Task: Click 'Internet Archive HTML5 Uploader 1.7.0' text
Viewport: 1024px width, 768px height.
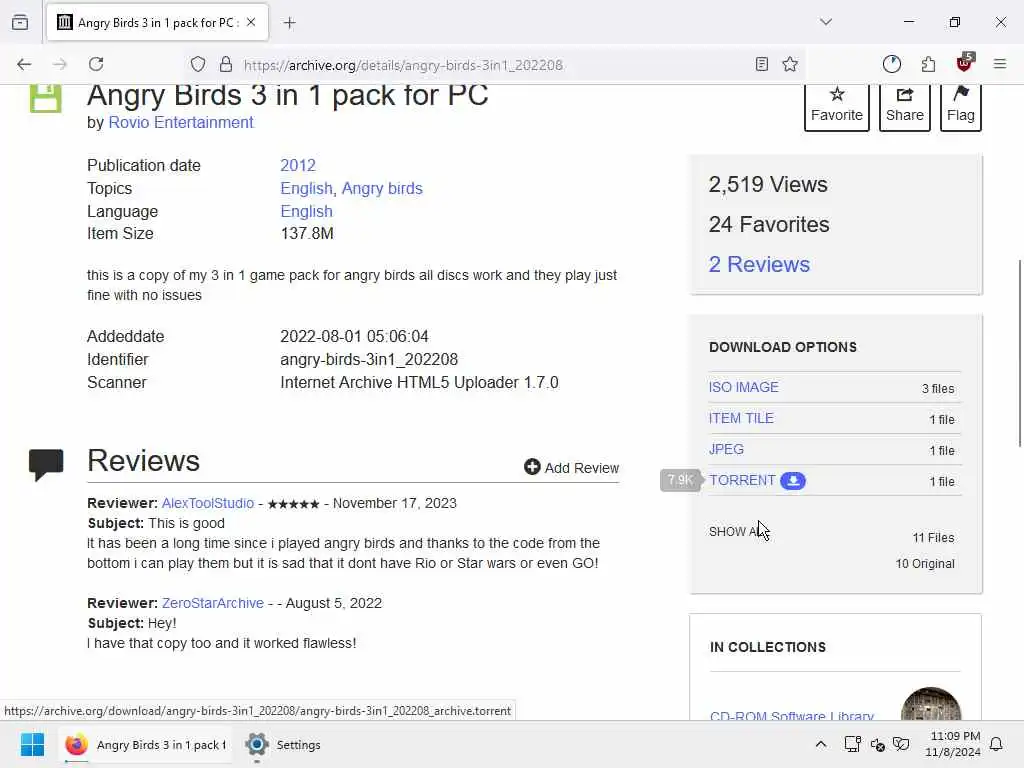Action: tap(419, 382)
